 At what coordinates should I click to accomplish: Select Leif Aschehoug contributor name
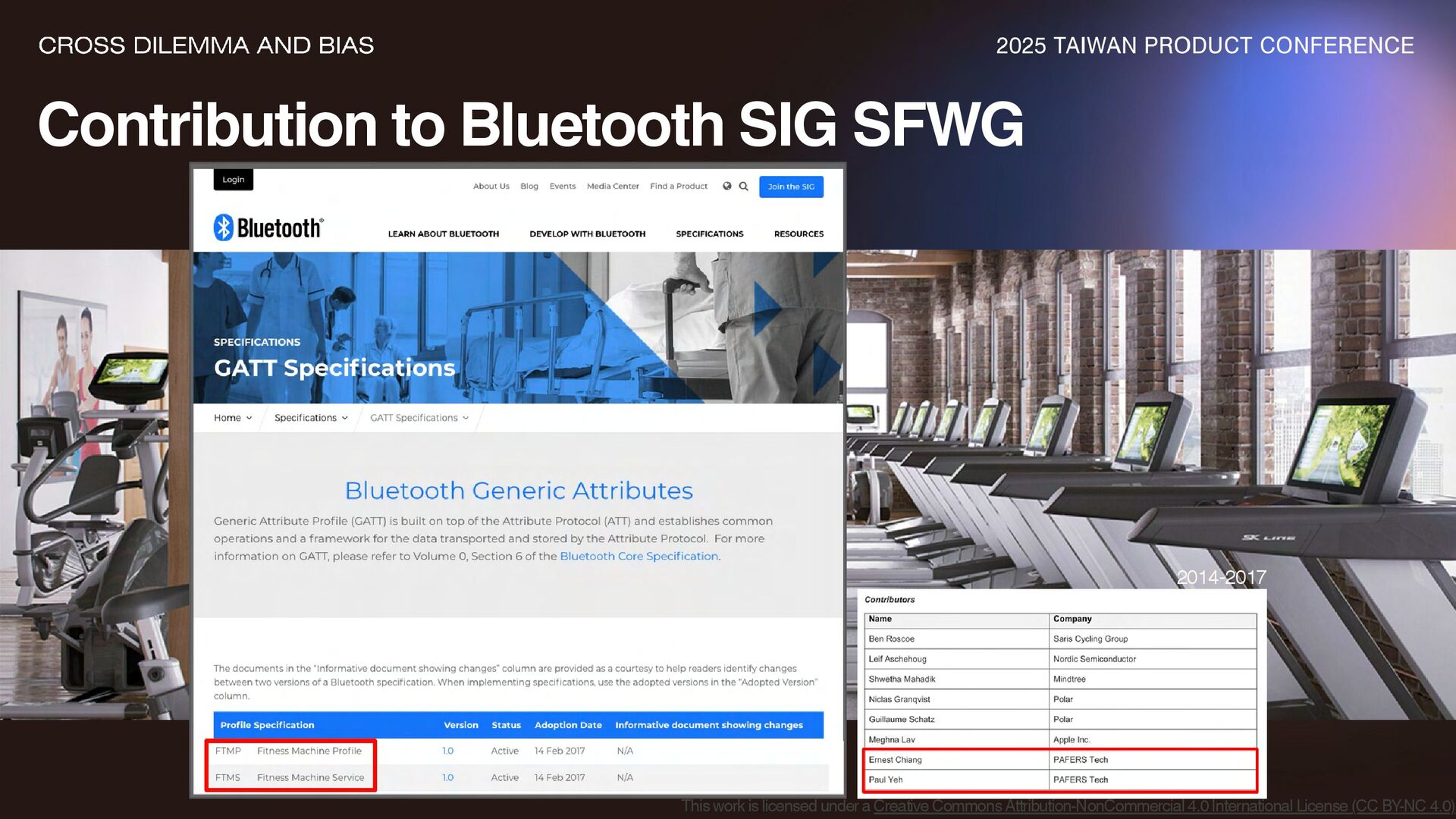coord(897,660)
